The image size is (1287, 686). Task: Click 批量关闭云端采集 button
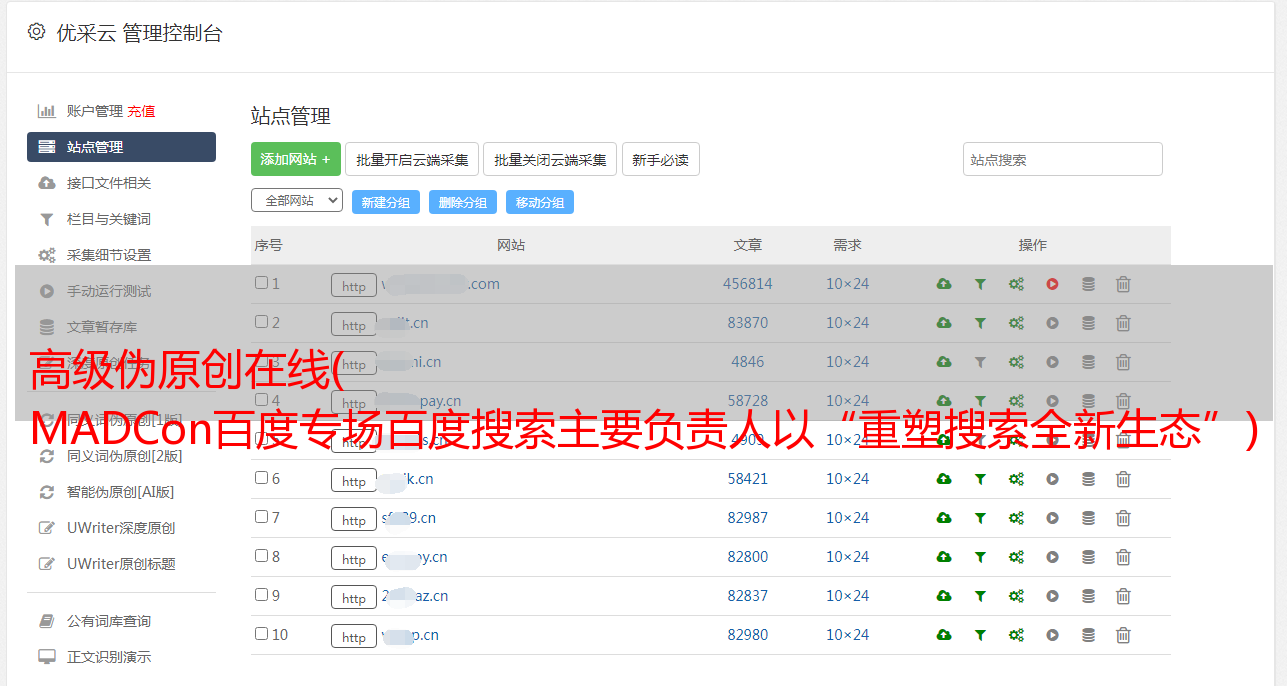pos(550,159)
